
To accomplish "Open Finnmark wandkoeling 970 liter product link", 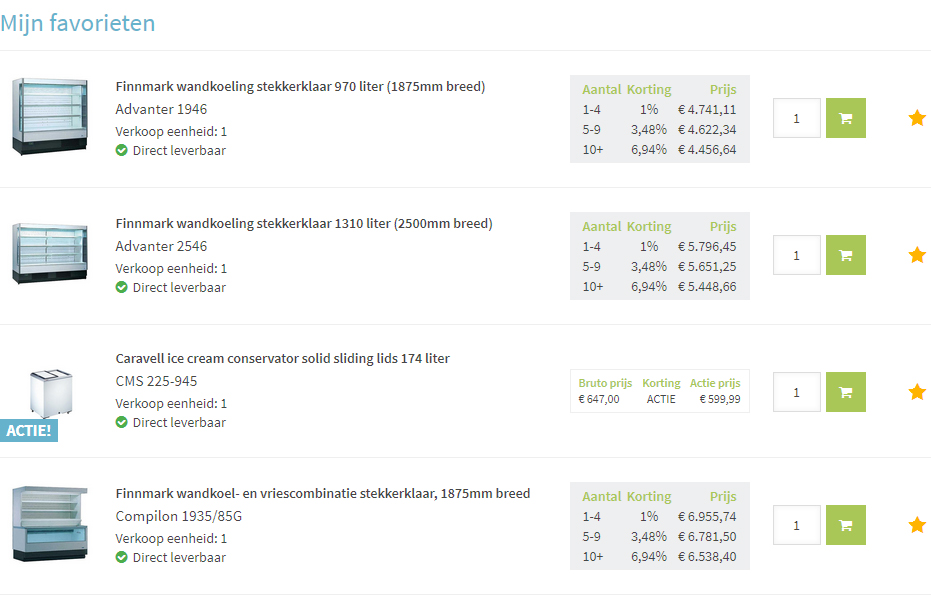I will tap(300, 87).
